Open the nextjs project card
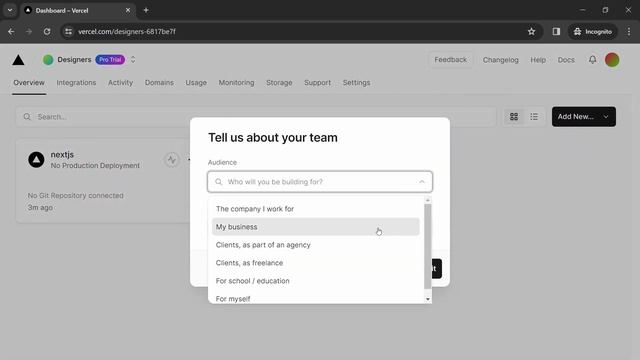This screenshot has height=360, width=640. (x=103, y=180)
